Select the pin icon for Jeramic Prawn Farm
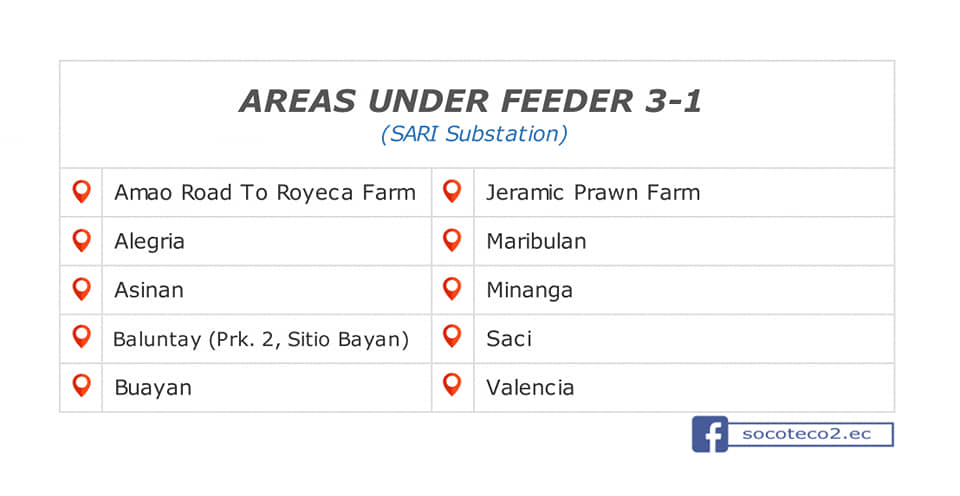This screenshot has height=496, width=960. click(x=452, y=191)
